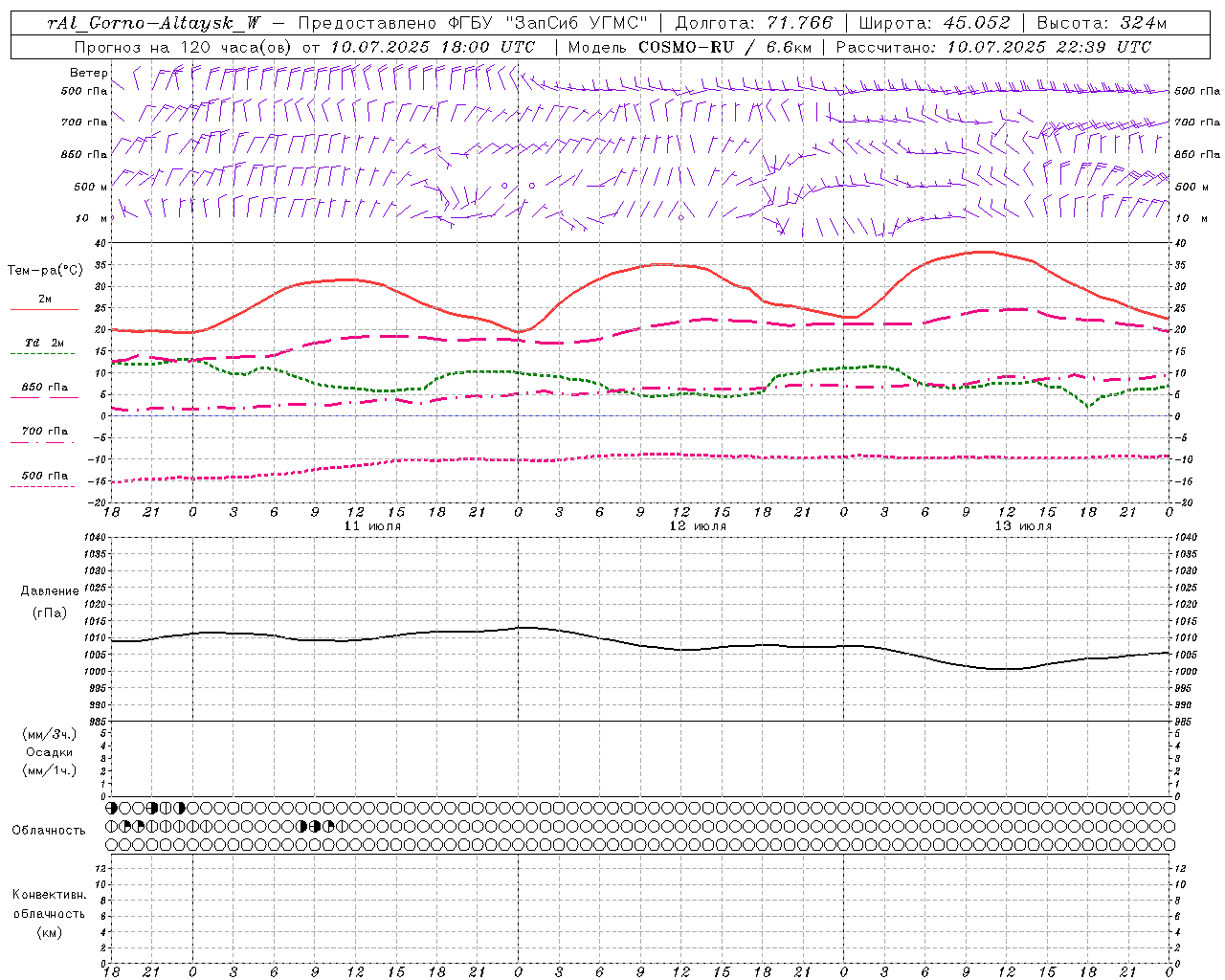Click the 12 июля date label
The height and width of the screenshot is (980, 1225).
698,526
